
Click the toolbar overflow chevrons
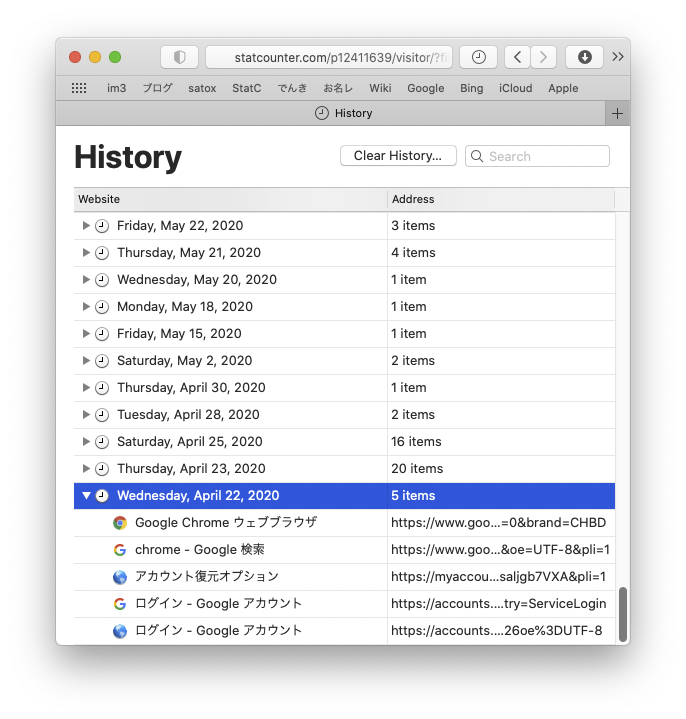pyautogui.click(x=618, y=57)
